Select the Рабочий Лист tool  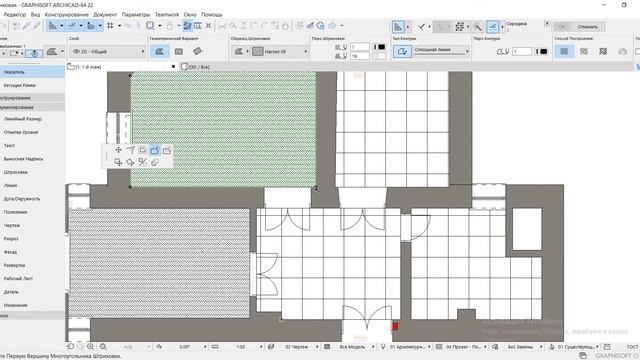32,279
